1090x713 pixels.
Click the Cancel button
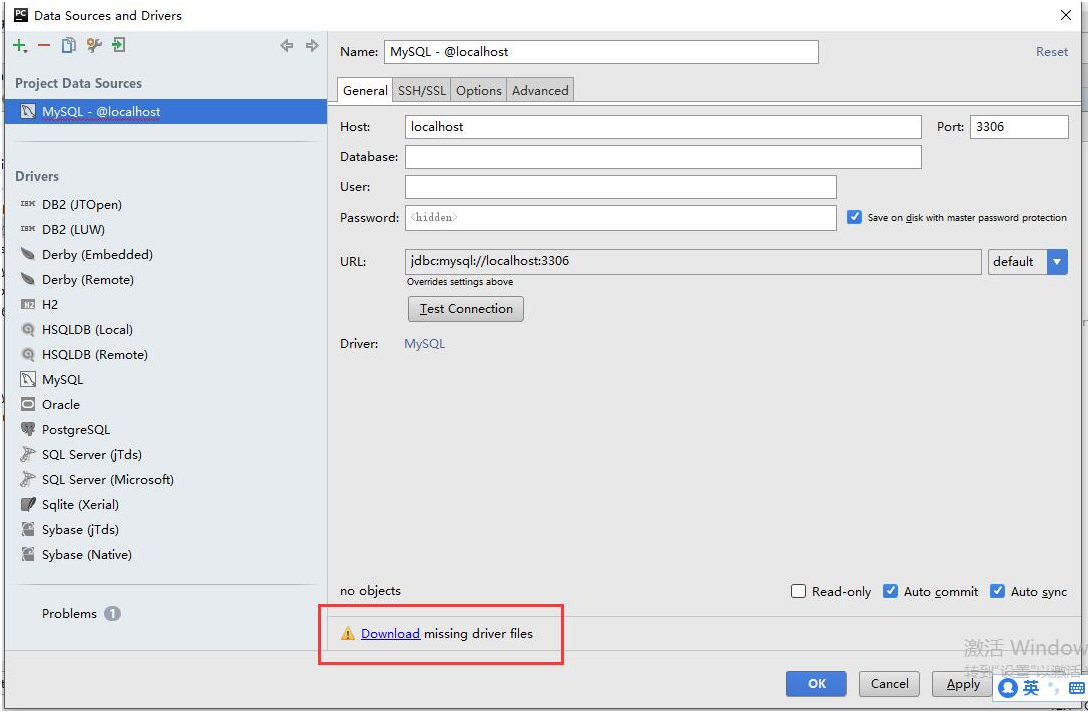[889, 685]
